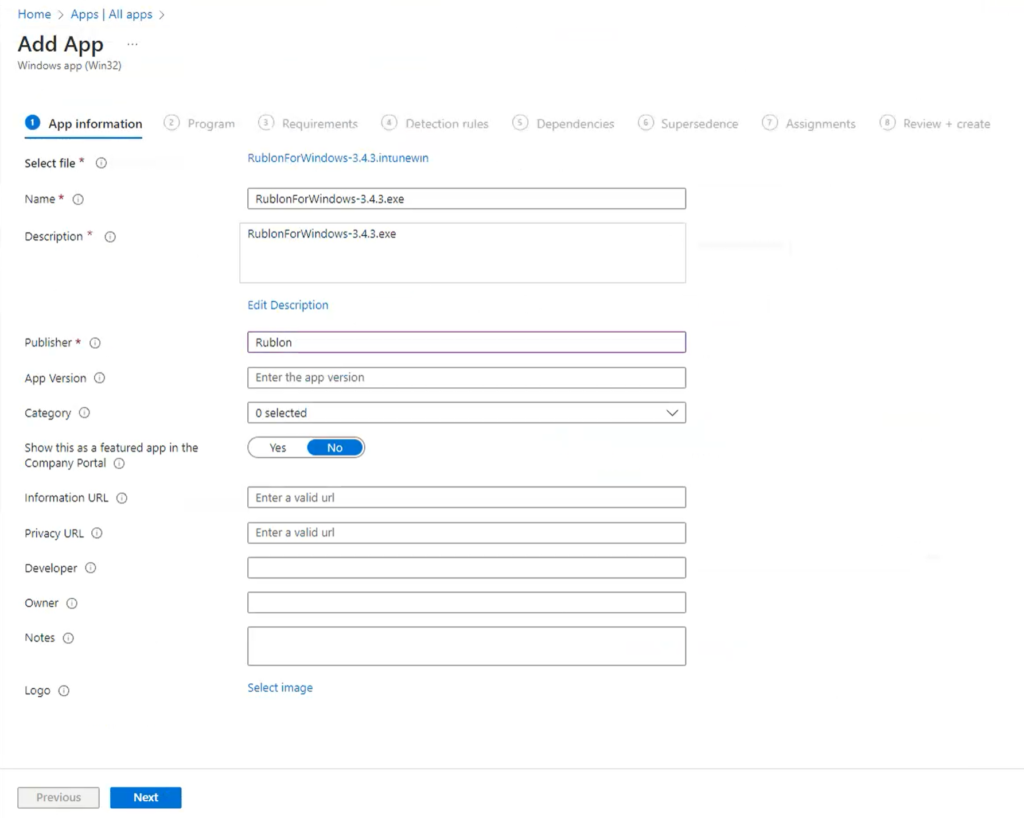Click inside the Name input field
Image resolution: width=1024 pixels, height=818 pixels.
click(465, 198)
